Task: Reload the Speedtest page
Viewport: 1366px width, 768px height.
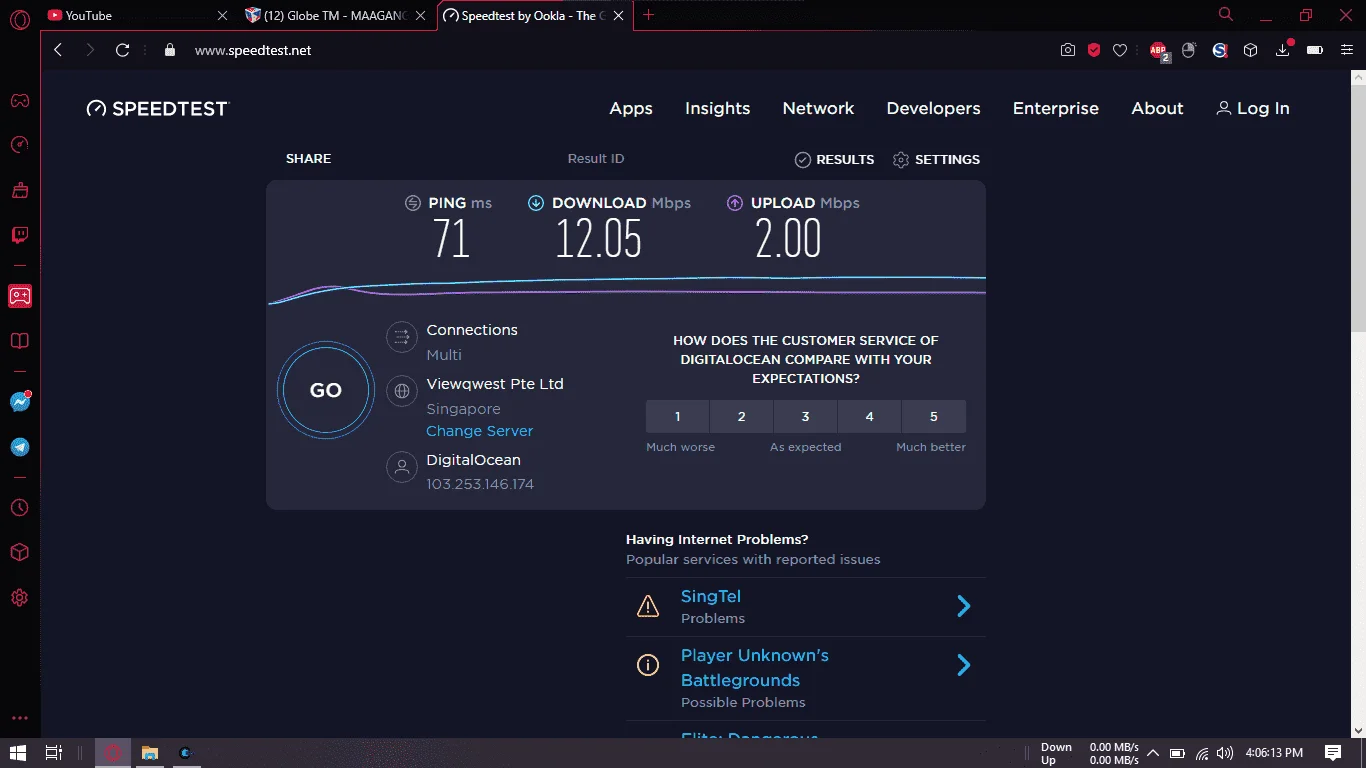Action: 122,50
